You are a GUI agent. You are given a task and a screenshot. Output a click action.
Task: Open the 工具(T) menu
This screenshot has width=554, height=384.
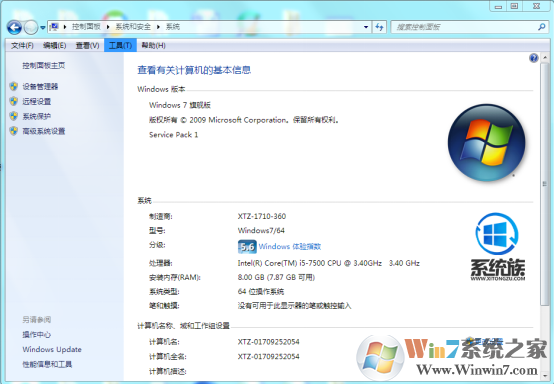(120, 46)
